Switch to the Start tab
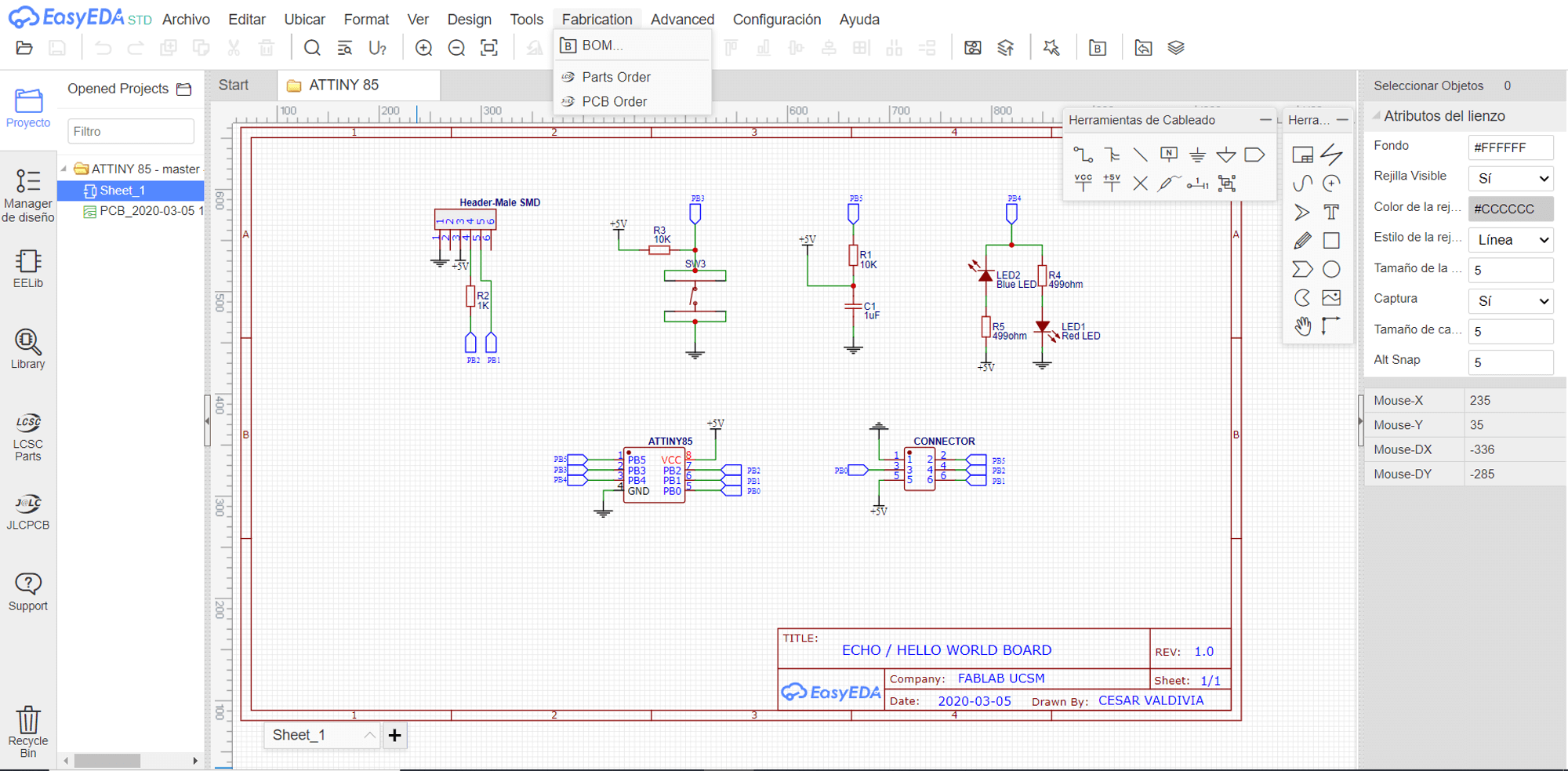1568x771 pixels. 234,85
